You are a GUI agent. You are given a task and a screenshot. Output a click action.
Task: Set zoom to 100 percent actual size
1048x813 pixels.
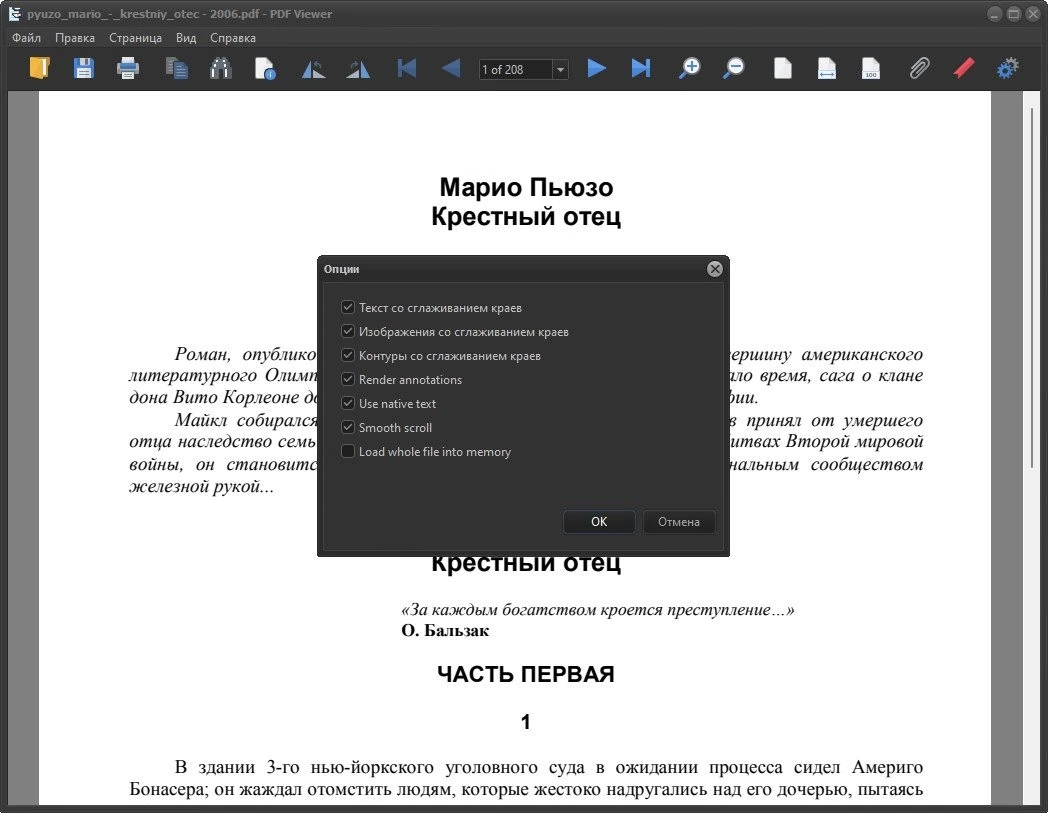pyautogui.click(x=871, y=68)
